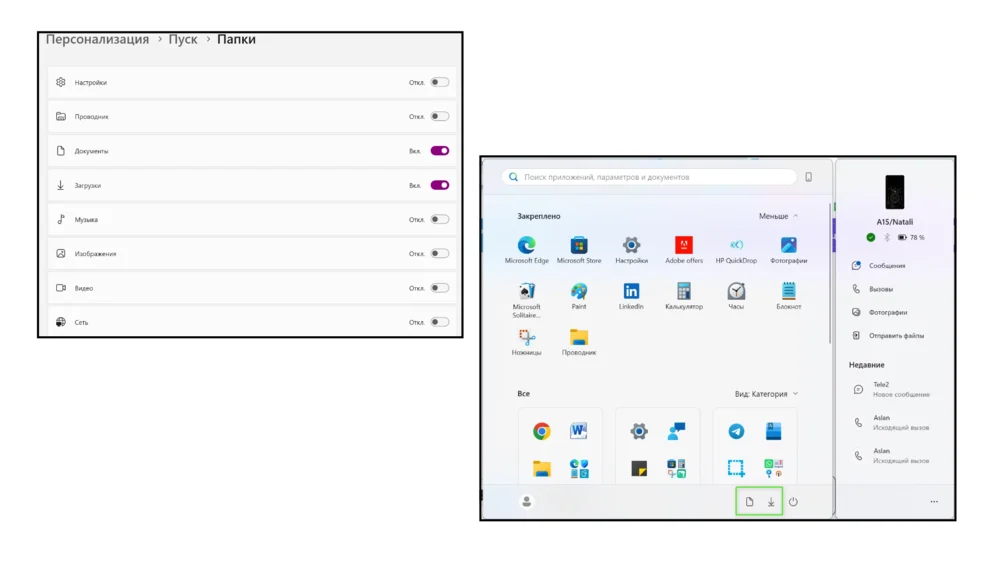The width and height of the screenshot is (1000, 563).
Task: Turn on the Изображения folder toggle
Action: pos(439,254)
